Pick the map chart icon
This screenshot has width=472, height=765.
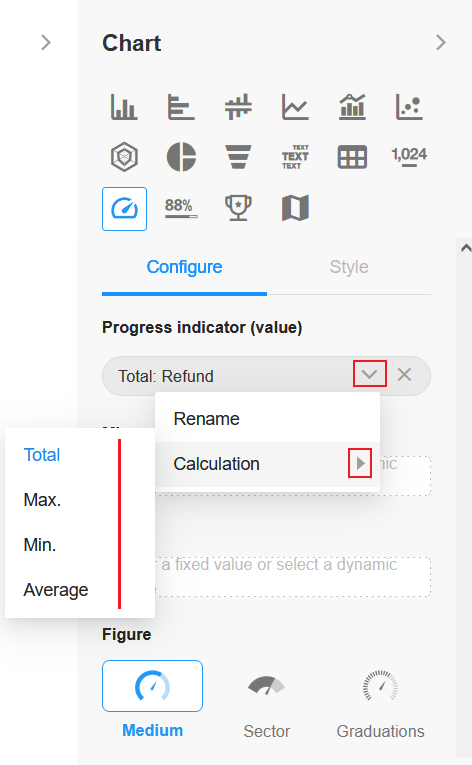[x=295, y=208]
